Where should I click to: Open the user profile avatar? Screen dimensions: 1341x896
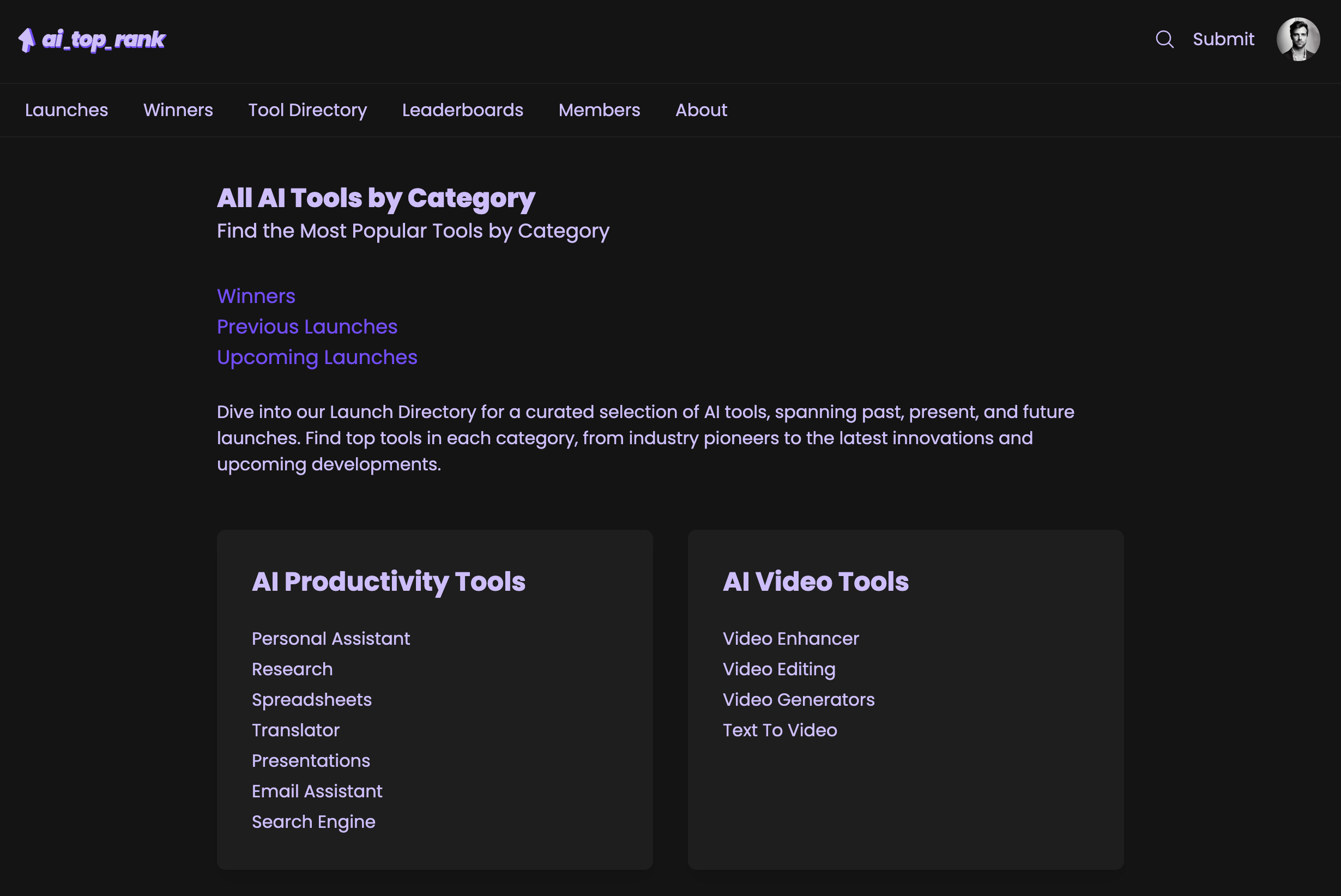1297,39
